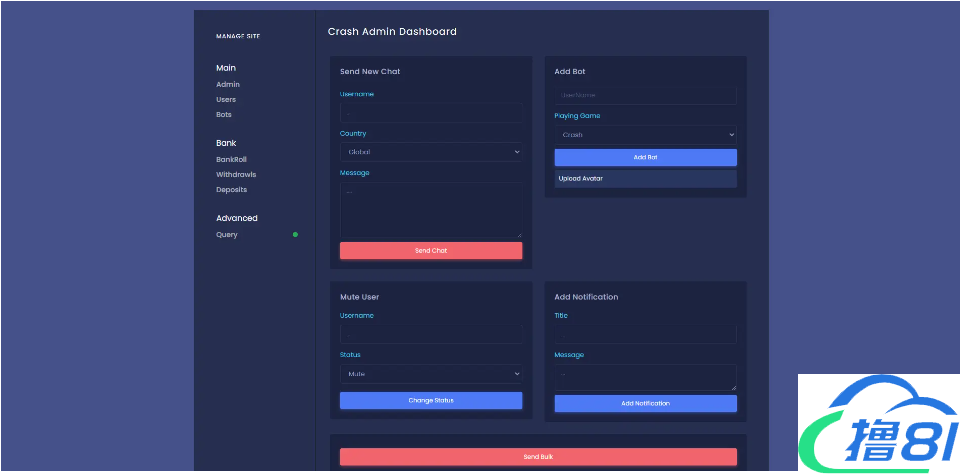Select Bots from the sidebar
This screenshot has height=474, width=960.
pyautogui.click(x=224, y=115)
